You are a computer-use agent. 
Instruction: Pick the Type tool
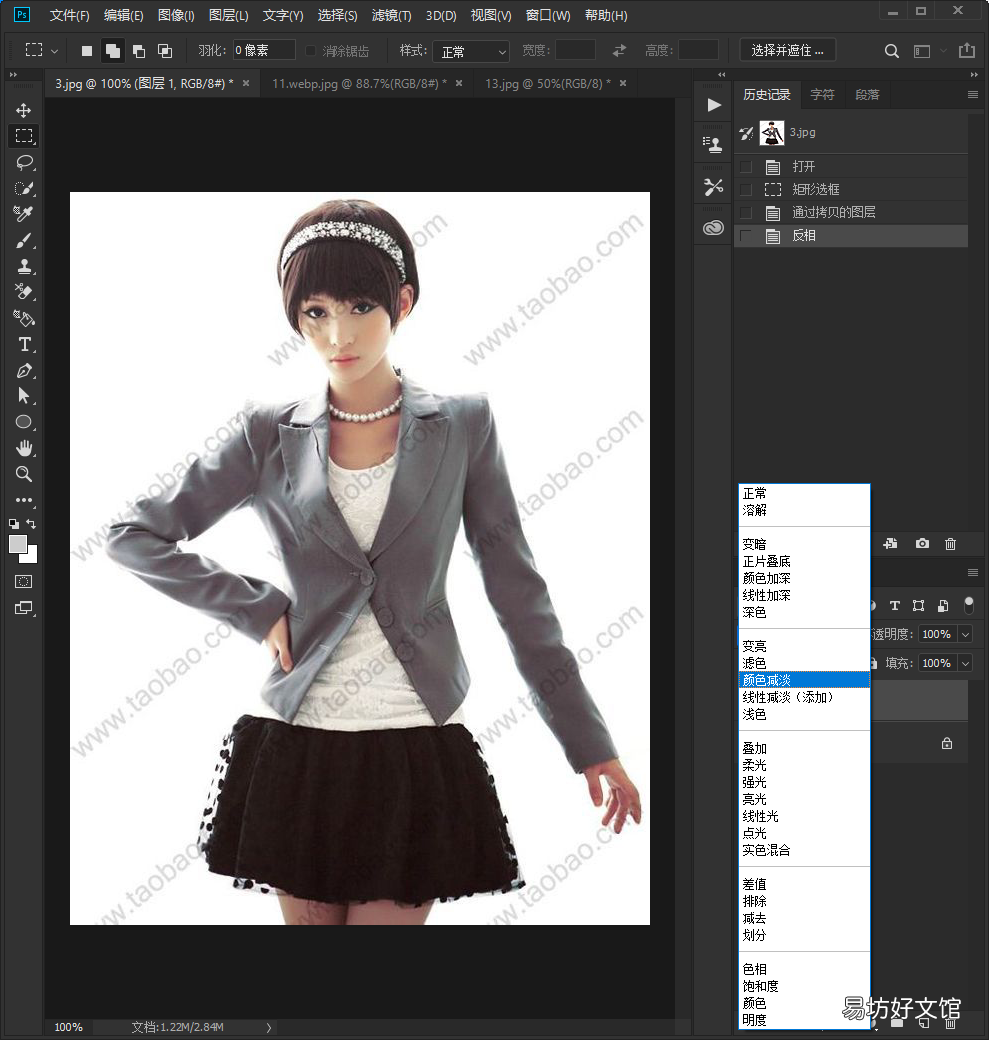[24, 344]
